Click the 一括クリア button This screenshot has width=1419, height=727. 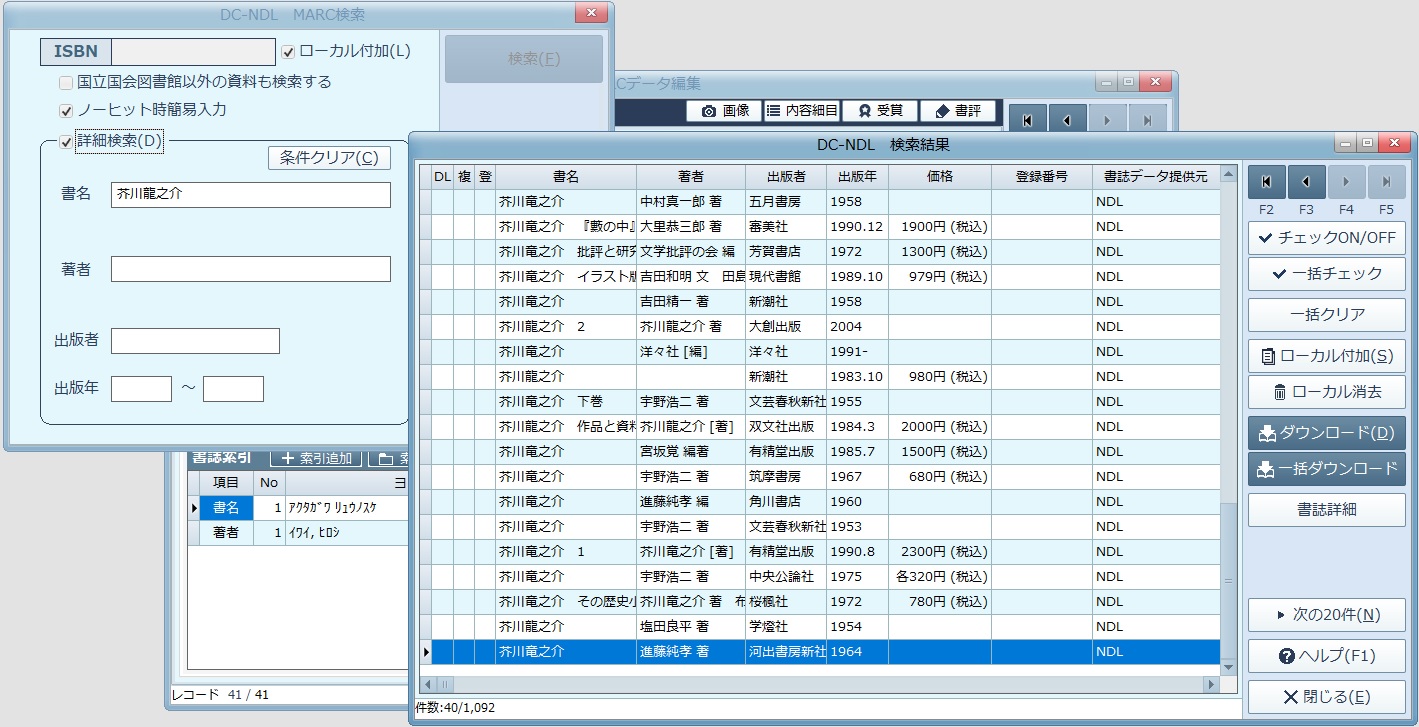click(x=1327, y=315)
